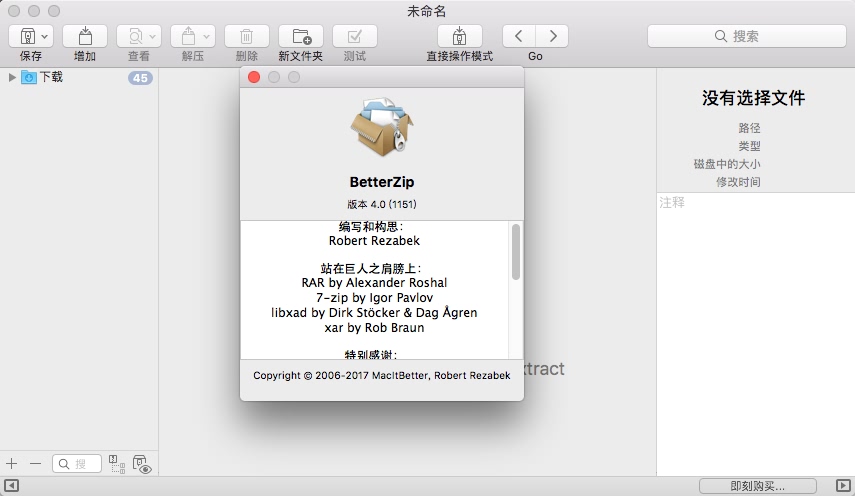Open the Extract (解压) dropdown arrow
Image resolution: width=855 pixels, height=496 pixels.
click(x=207, y=37)
